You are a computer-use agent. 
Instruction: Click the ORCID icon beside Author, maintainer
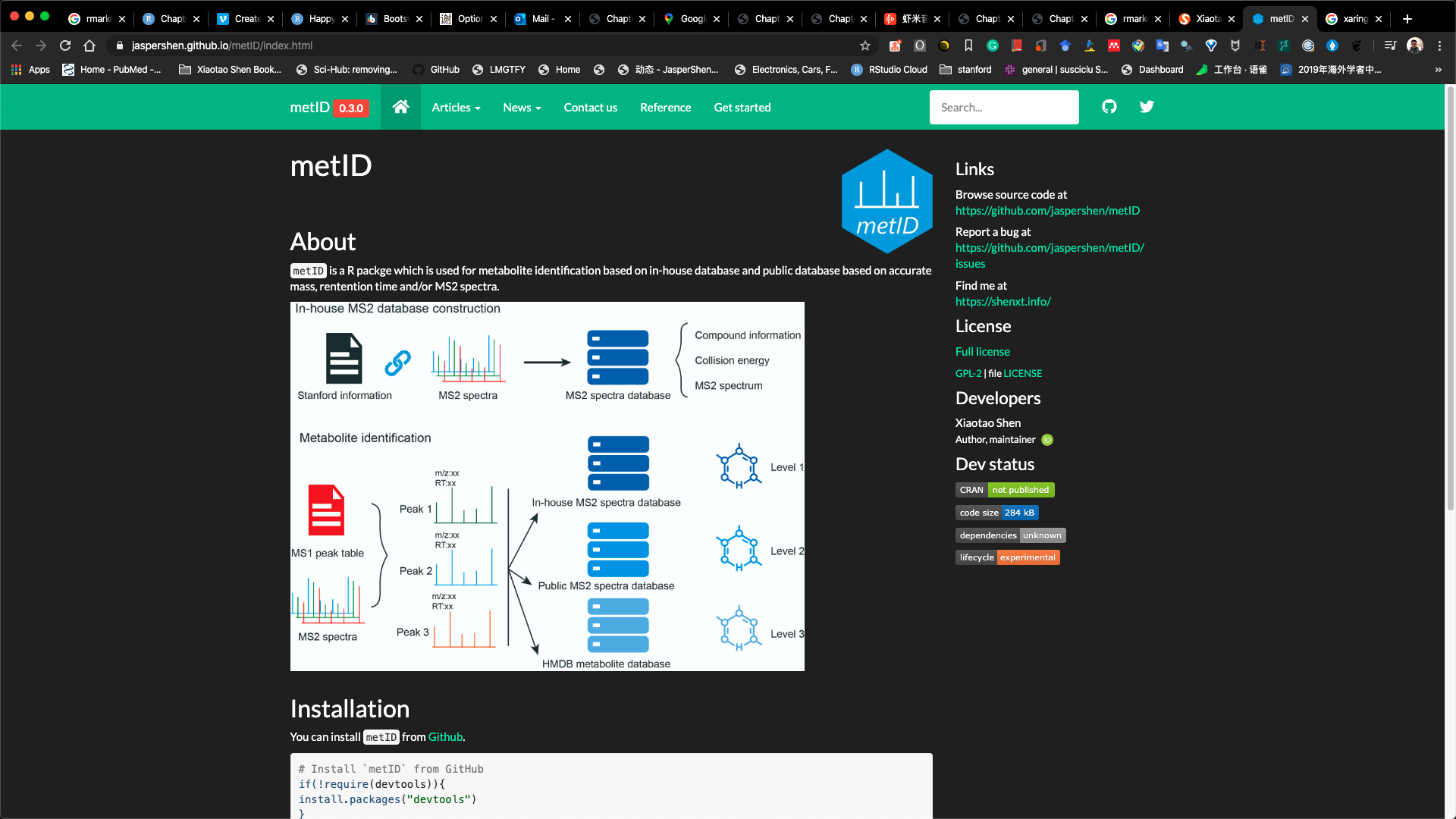(1047, 440)
